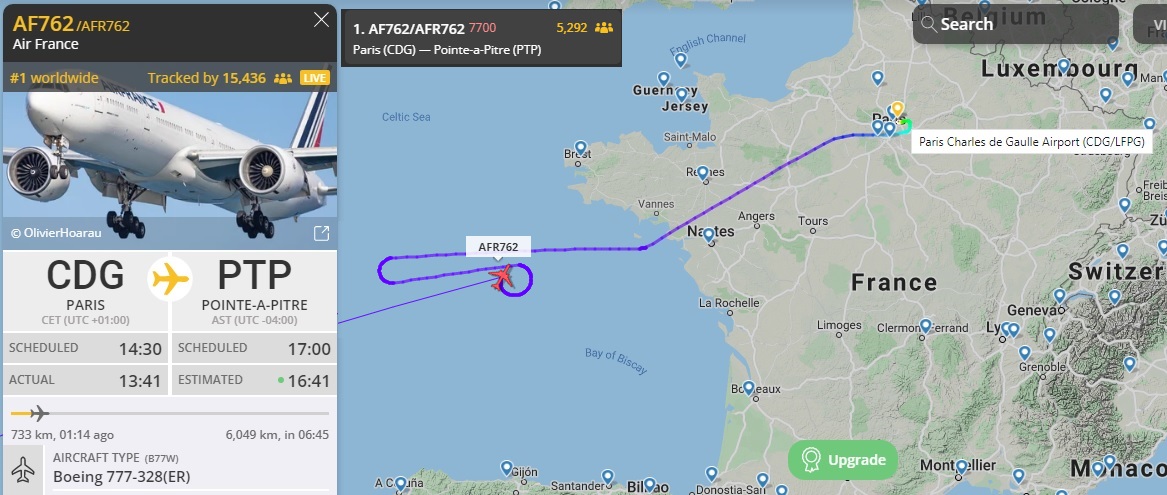The height and width of the screenshot is (495, 1167).
Task: Click the LIVE tracking badge
Action: pos(315,78)
